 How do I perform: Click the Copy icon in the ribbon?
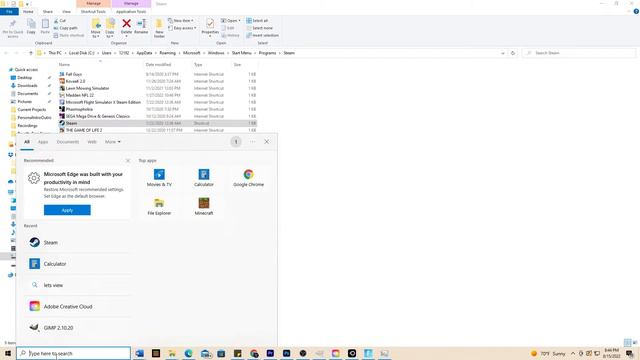pos(31,27)
